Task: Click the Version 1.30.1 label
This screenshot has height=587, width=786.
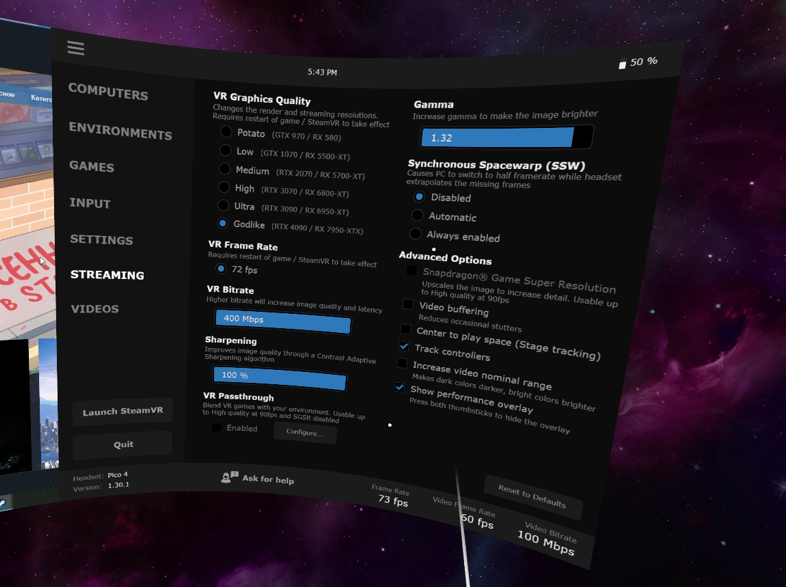Action: click(x=101, y=486)
